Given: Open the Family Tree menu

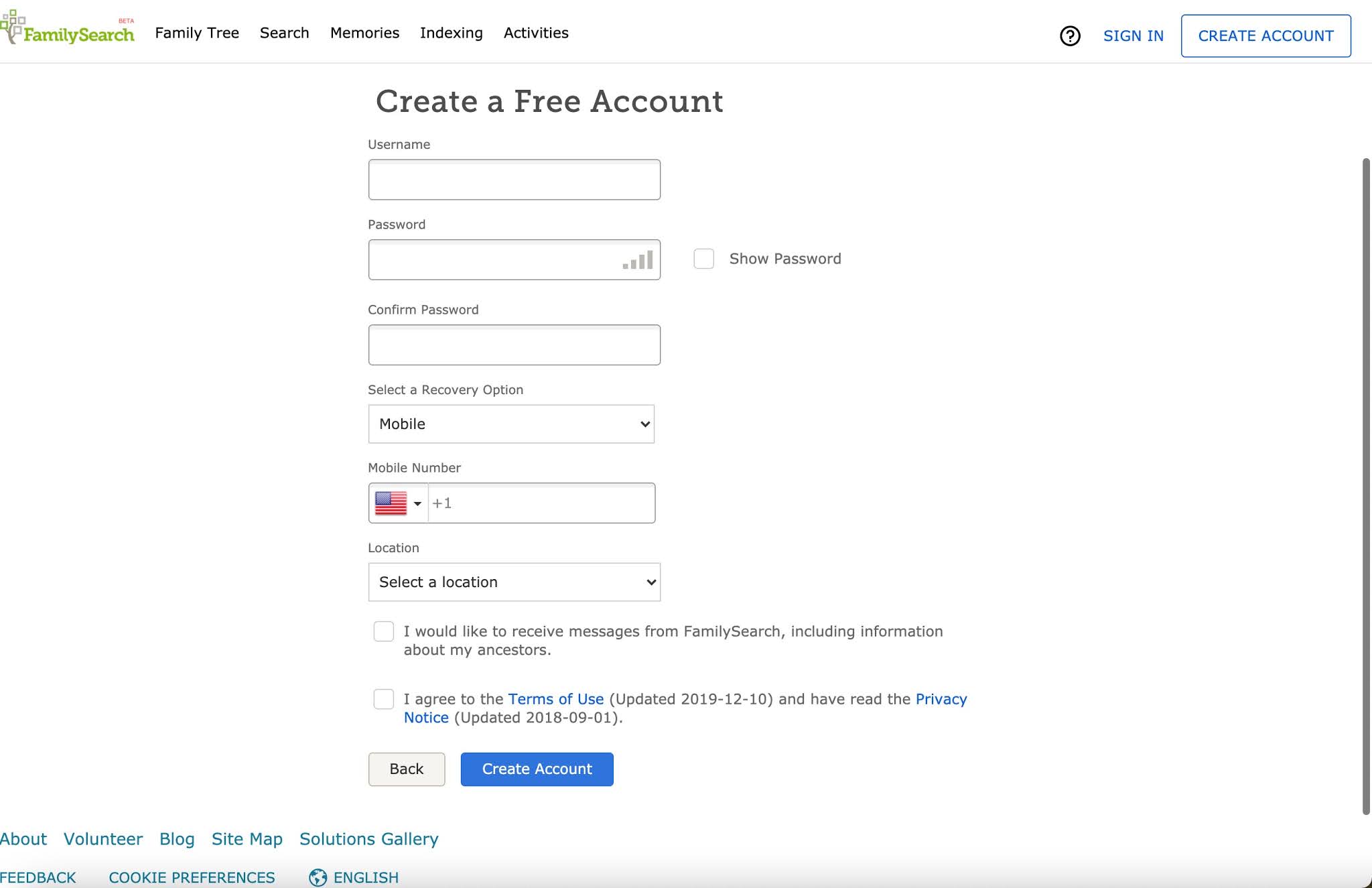Looking at the screenshot, I should (x=197, y=33).
